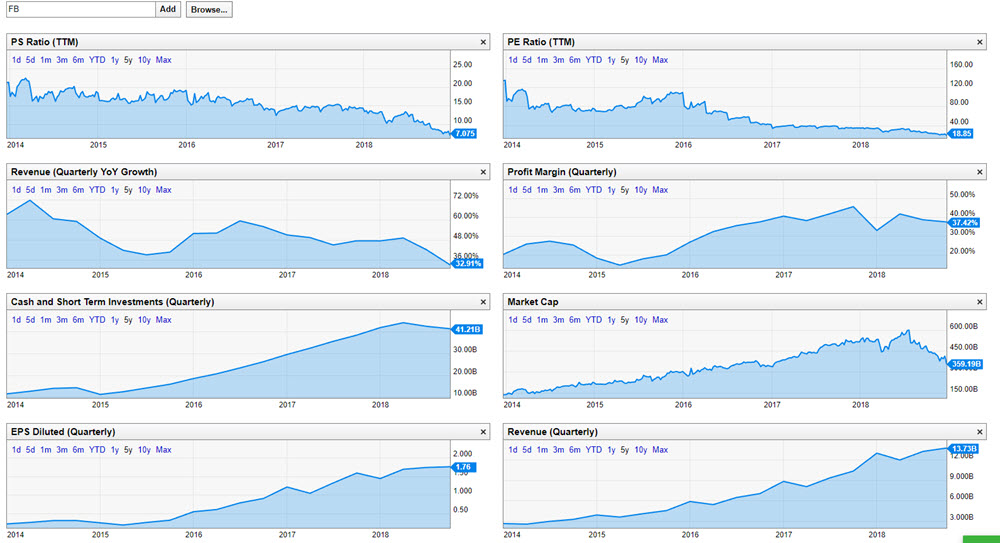Set Revenue YoY Growth chart to 6m range

tap(78, 190)
